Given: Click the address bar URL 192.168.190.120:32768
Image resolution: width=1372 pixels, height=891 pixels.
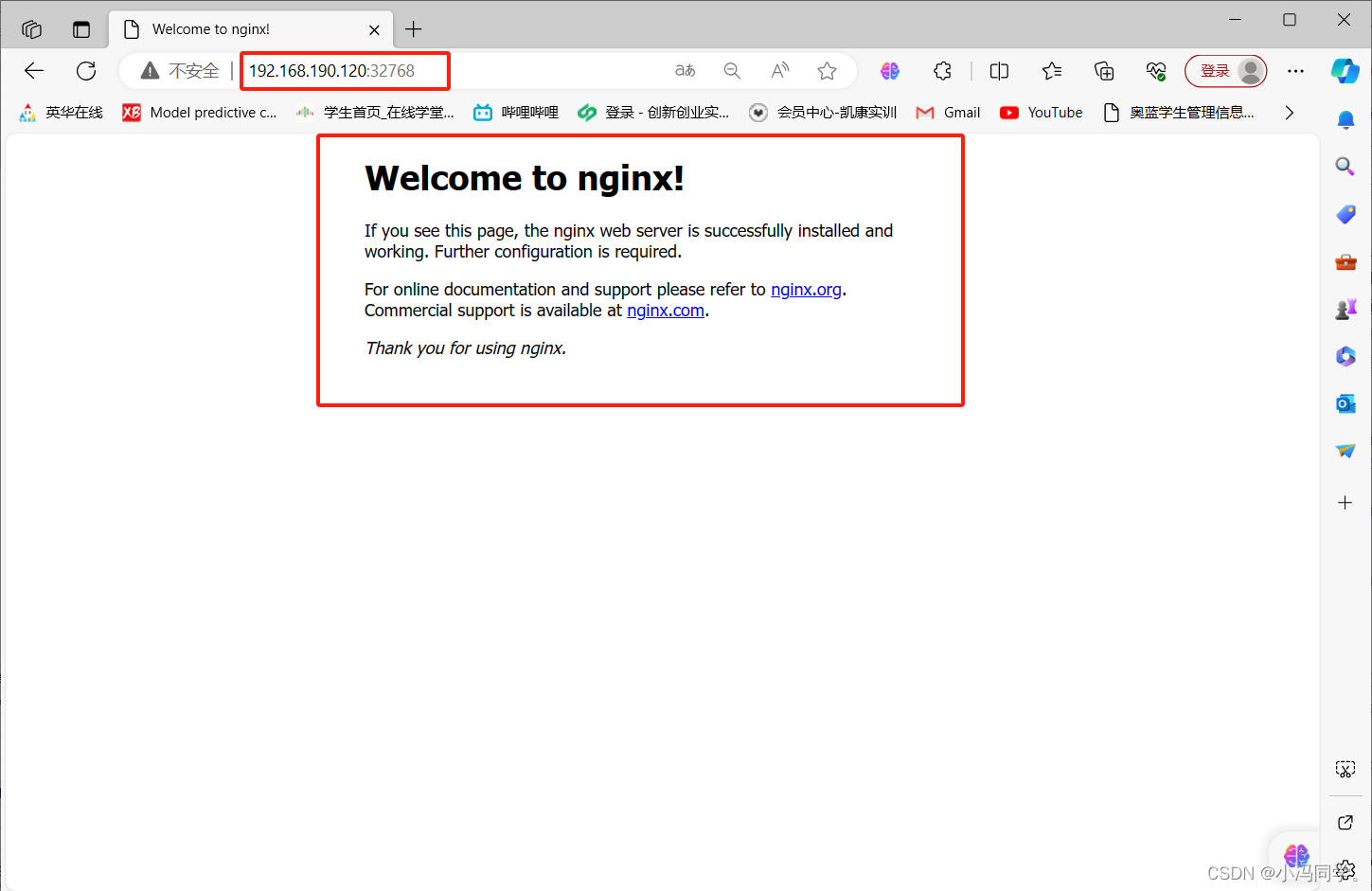Looking at the screenshot, I should [x=332, y=71].
